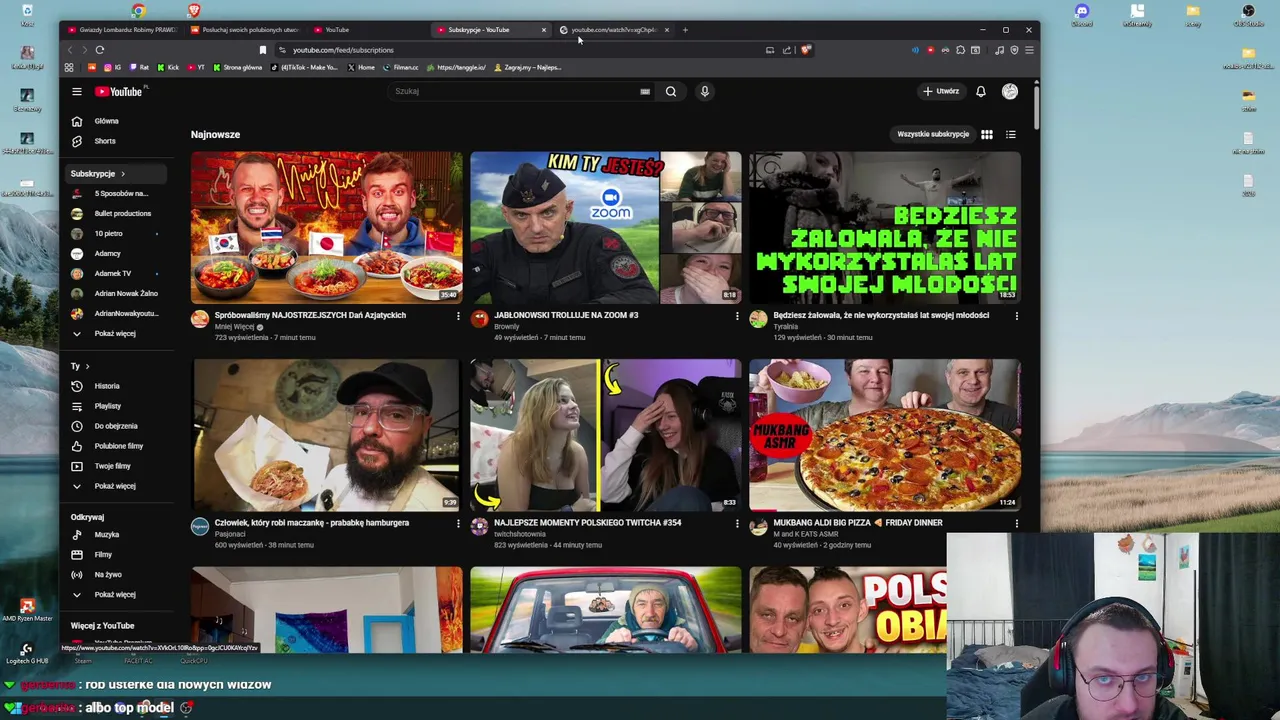Activate voice search microphone

click(705, 91)
